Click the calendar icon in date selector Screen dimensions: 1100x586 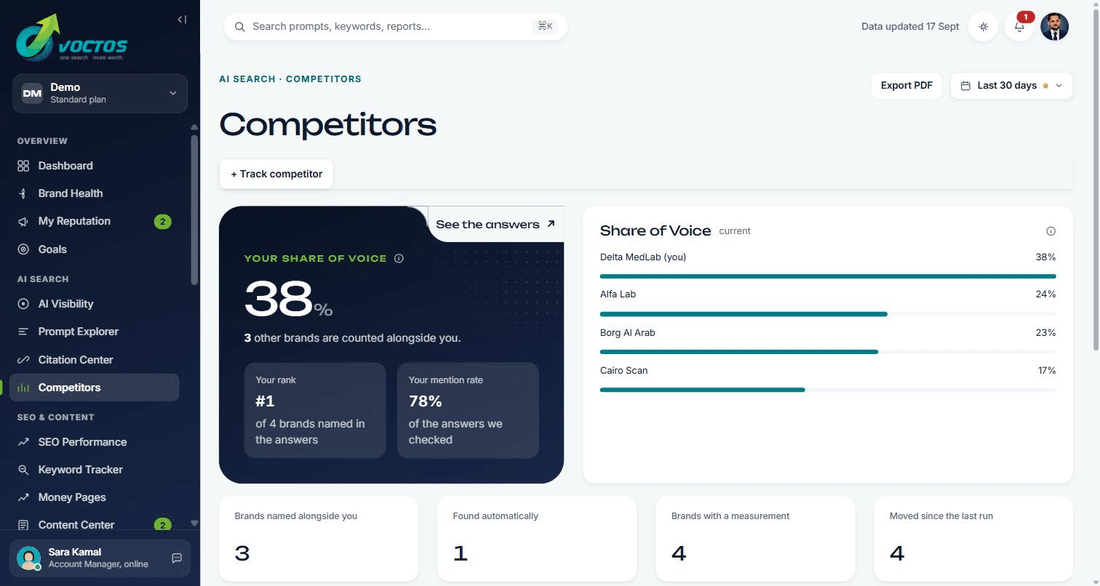965,86
